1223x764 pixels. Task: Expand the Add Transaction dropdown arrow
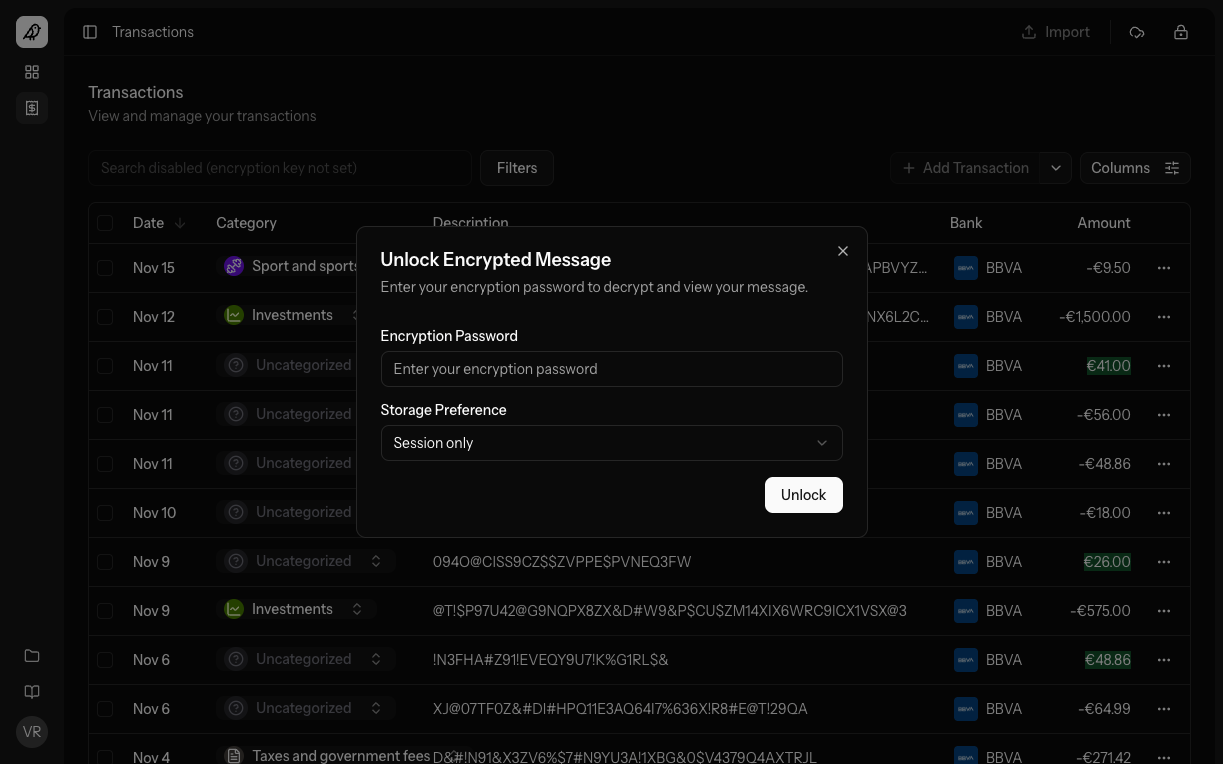pyautogui.click(x=1056, y=168)
